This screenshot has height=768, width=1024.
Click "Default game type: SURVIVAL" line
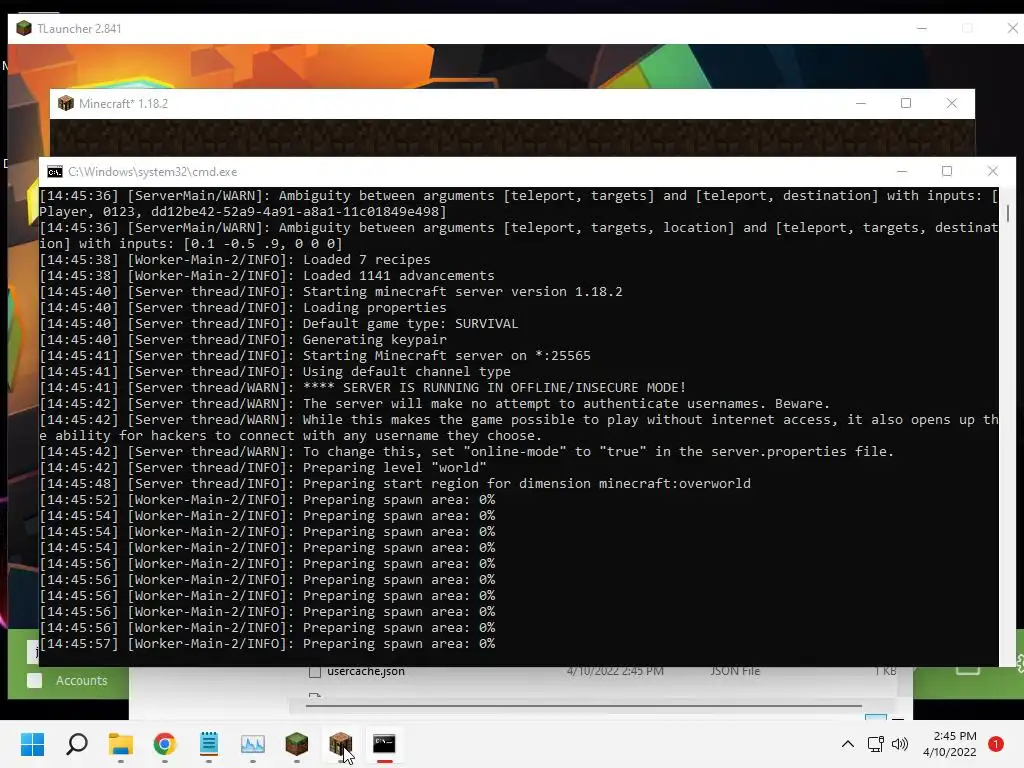[x=279, y=323]
